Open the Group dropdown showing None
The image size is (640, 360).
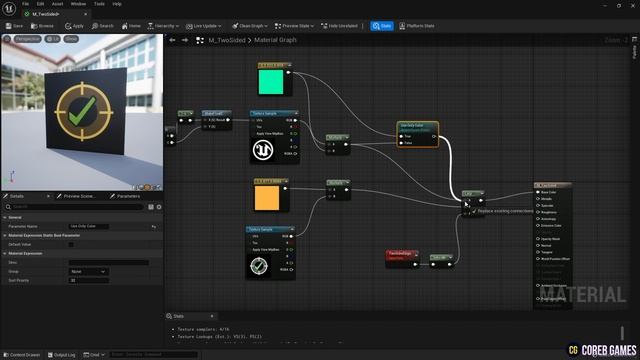[88, 271]
